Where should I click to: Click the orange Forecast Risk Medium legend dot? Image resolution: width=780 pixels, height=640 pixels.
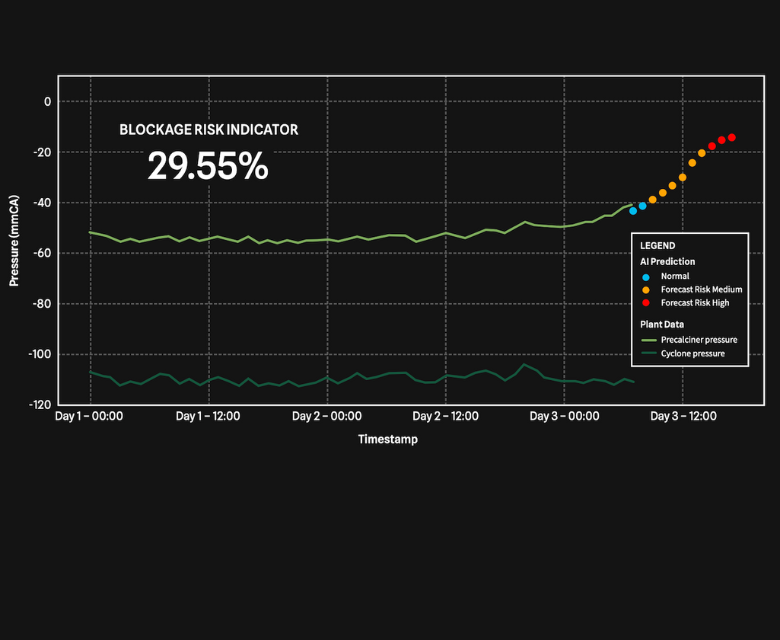(x=646, y=289)
